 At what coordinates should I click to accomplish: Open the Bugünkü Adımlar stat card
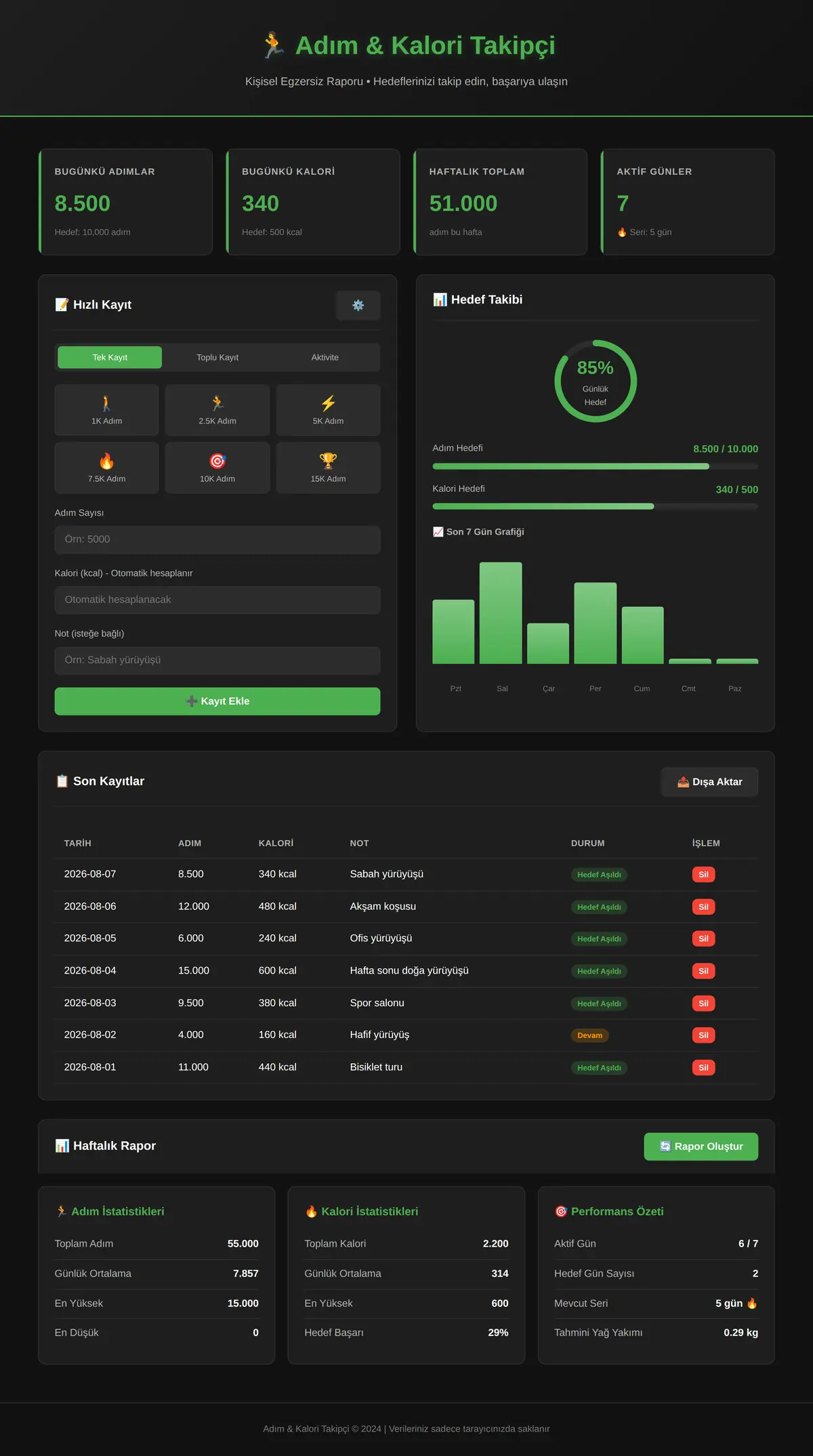coord(125,202)
